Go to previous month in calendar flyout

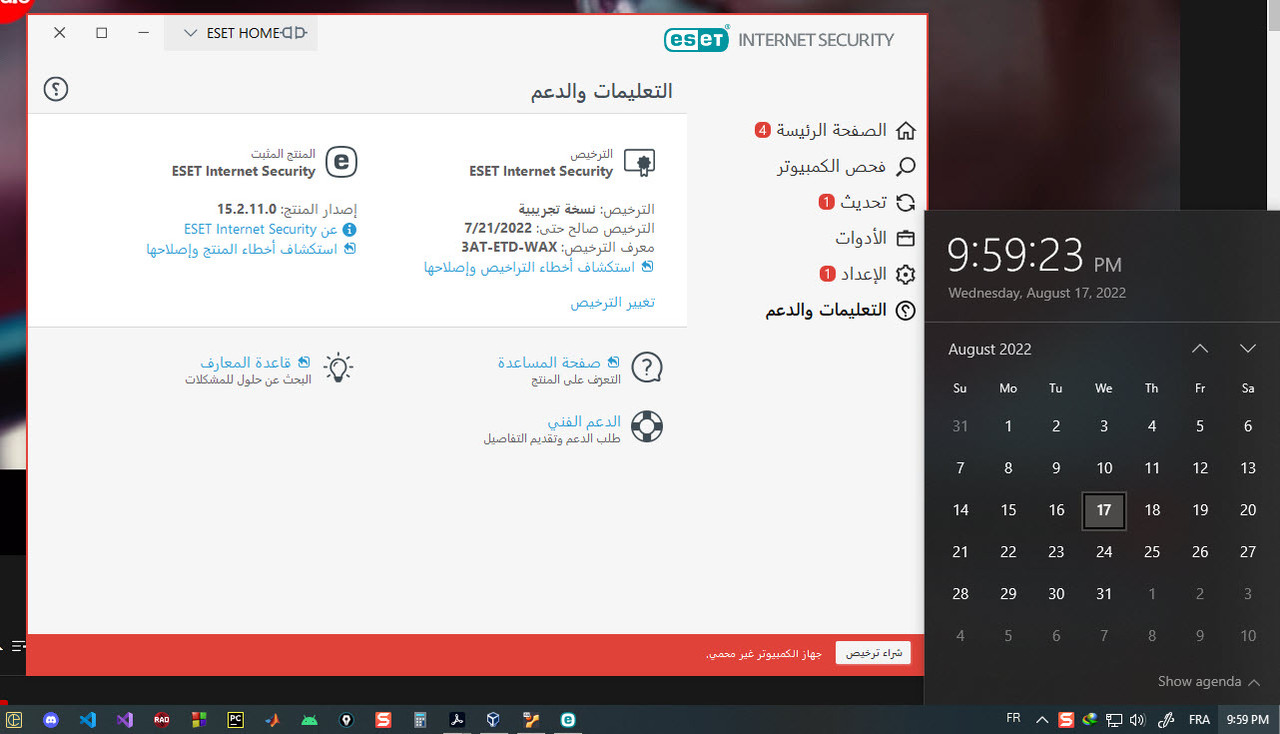pos(1200,348)
